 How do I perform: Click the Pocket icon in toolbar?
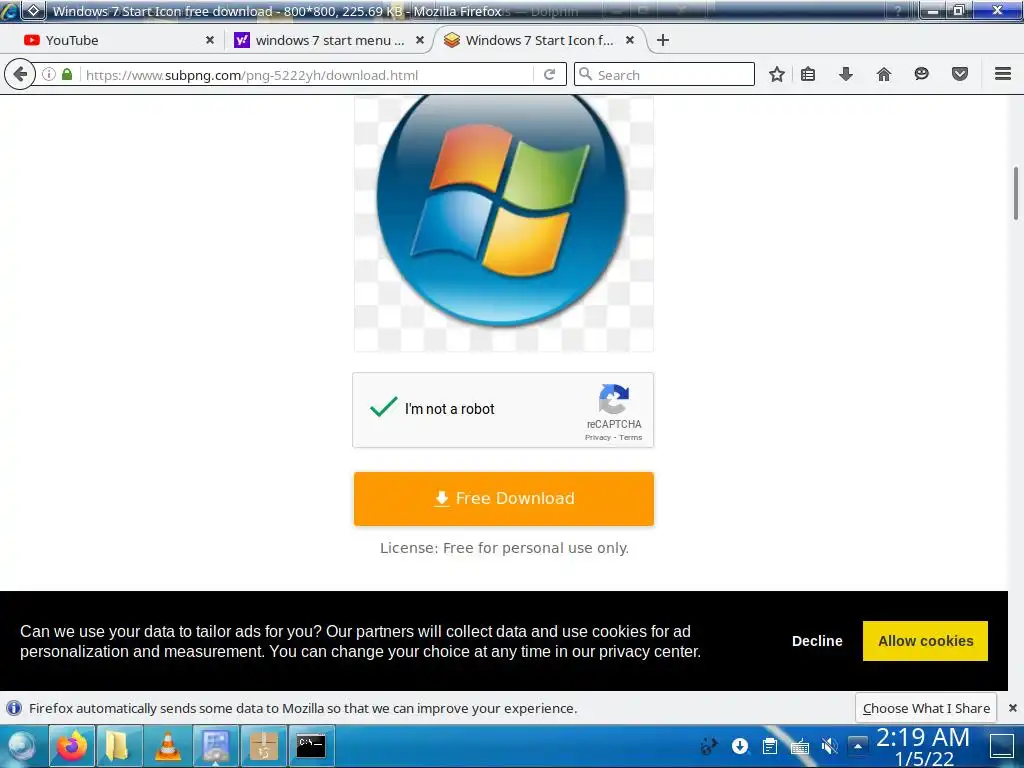coord(959,74)
